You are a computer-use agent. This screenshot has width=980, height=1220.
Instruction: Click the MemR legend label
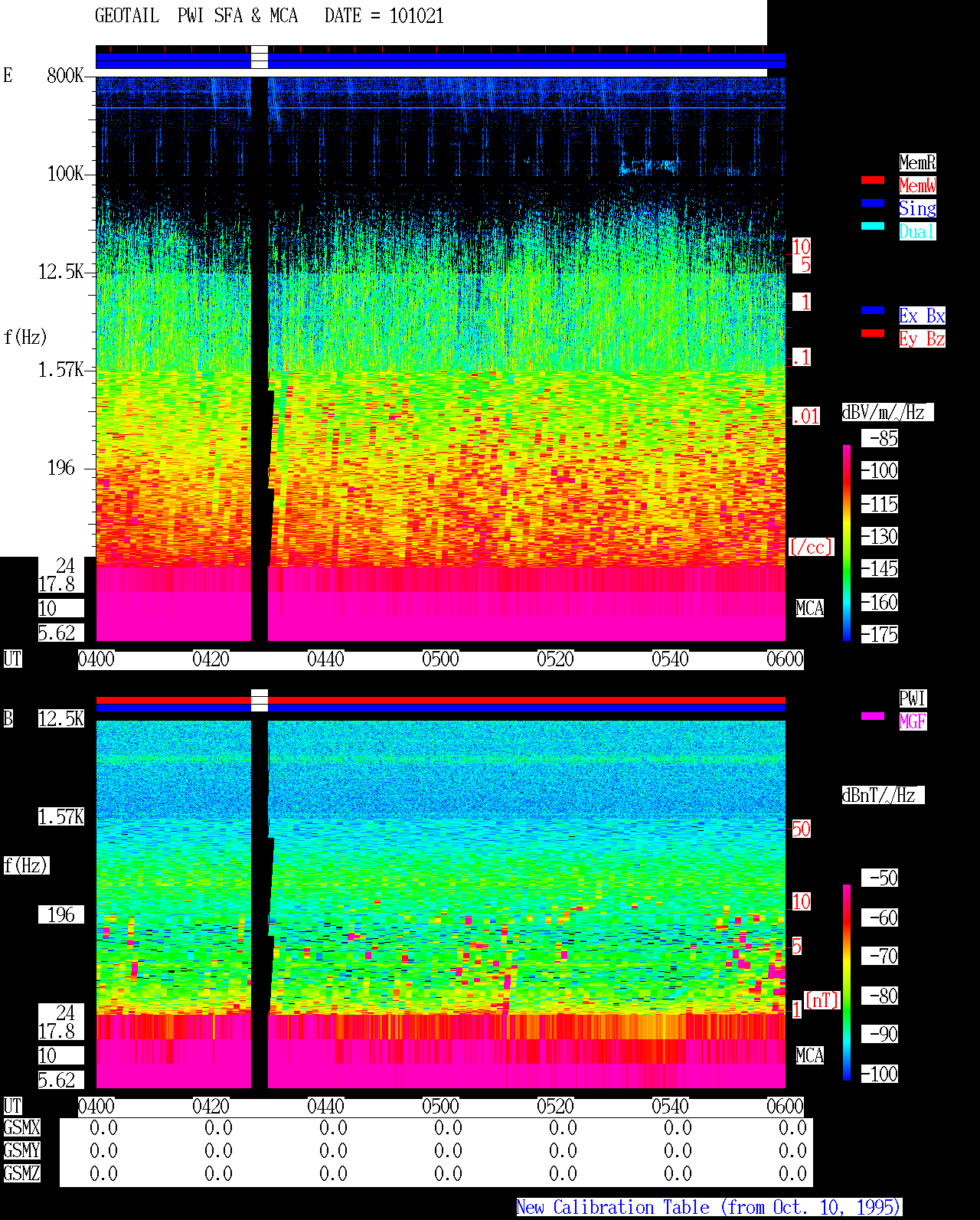pos(917,162)
